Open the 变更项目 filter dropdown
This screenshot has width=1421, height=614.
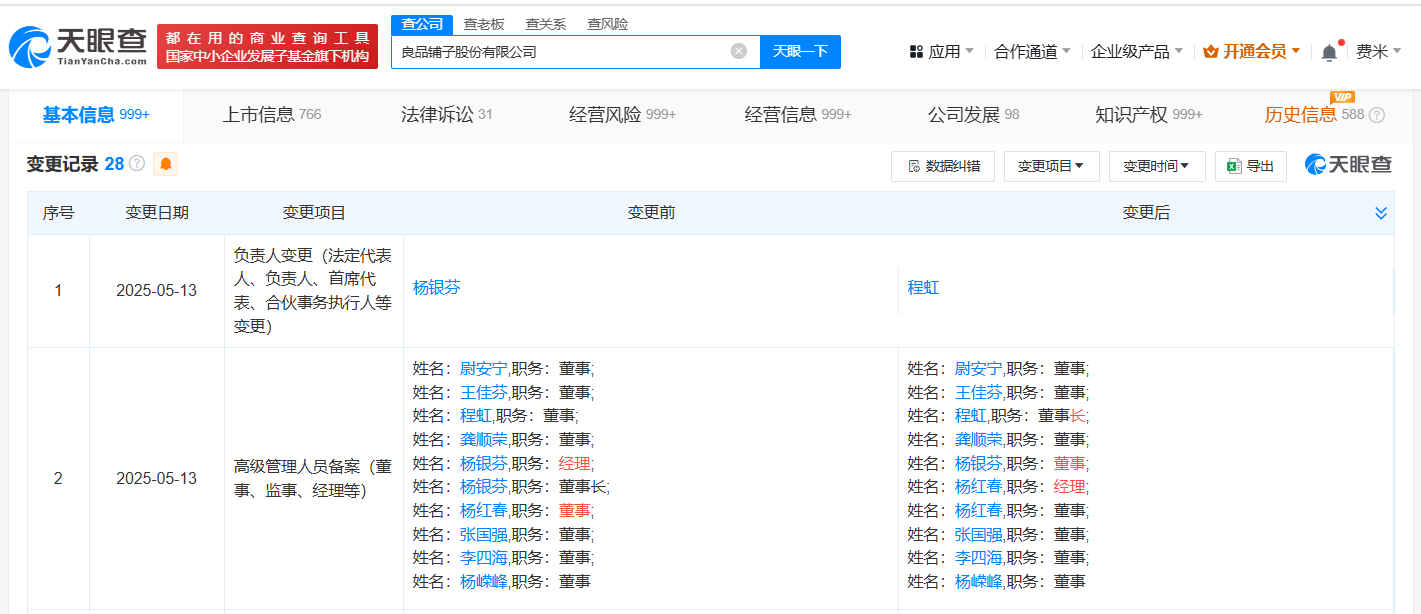click(x=1051, y=166)
